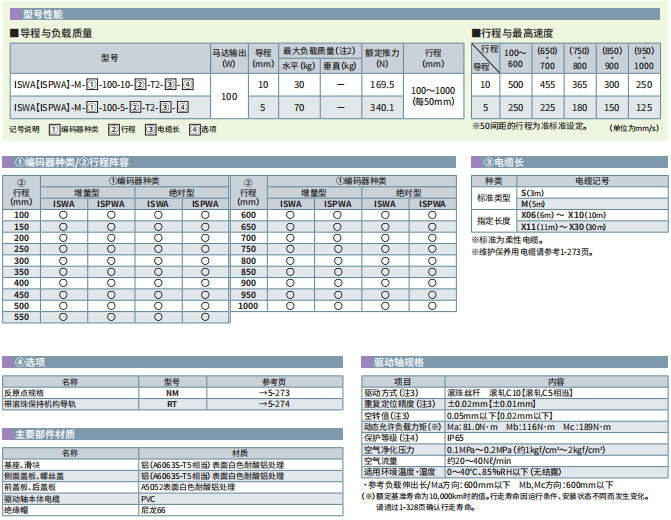Click protection rating IP65
671x520 pixels.
tap(455, 438)
